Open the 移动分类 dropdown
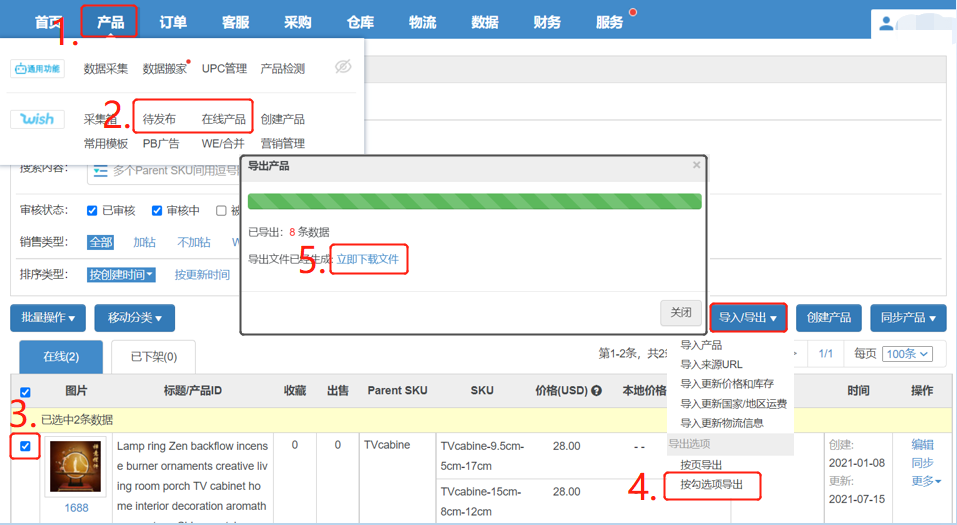 pyautogui.click(x=135, y=317)
